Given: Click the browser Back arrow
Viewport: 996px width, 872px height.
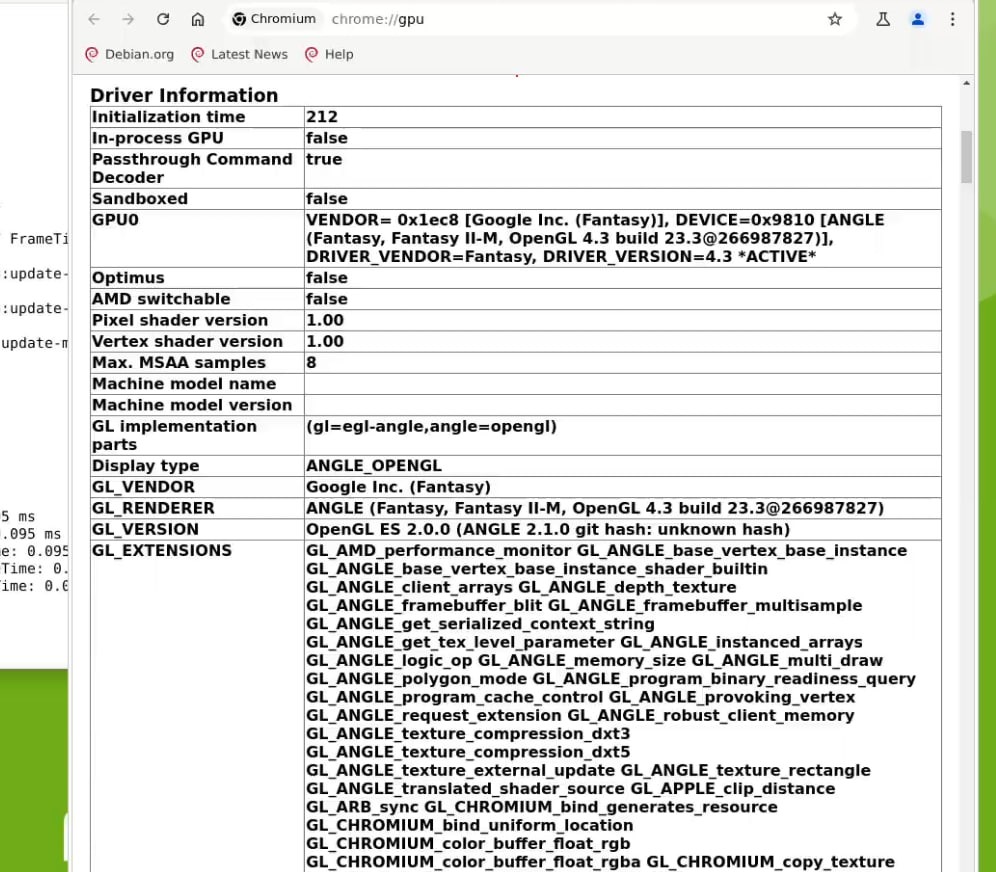Looking at the screenshot, I should (94, 19).
